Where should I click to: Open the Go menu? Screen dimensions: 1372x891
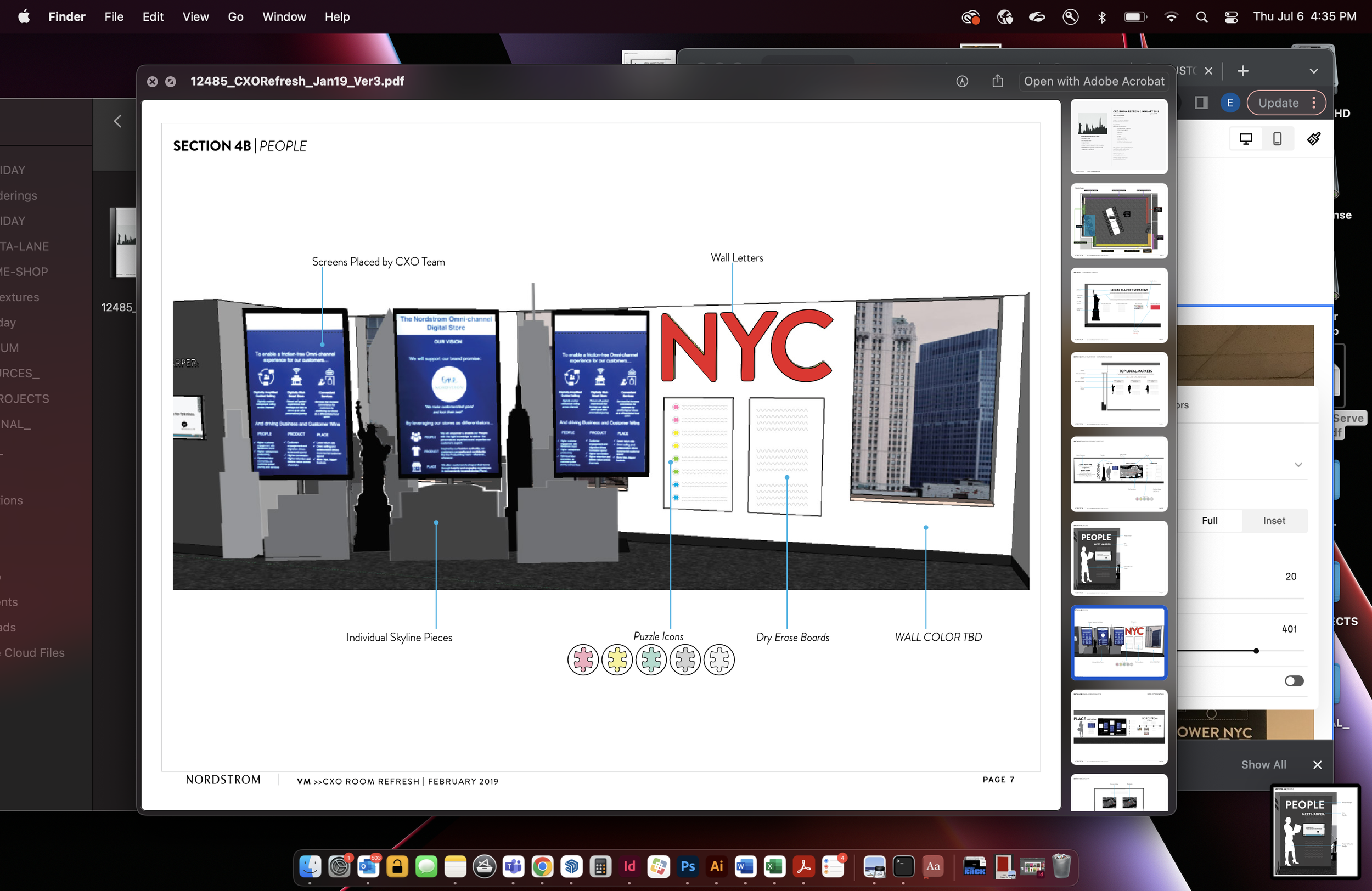click(235, 16)
